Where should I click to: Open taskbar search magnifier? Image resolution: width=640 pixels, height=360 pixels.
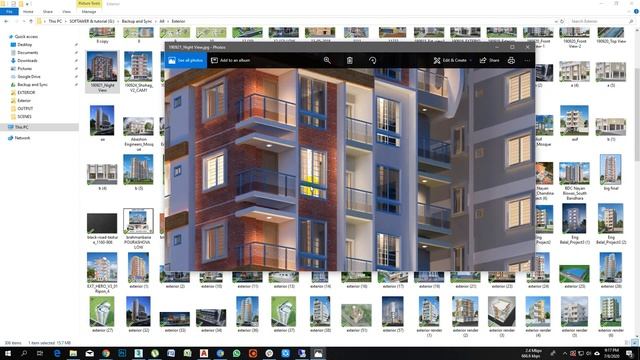click(x=24, y=353)
